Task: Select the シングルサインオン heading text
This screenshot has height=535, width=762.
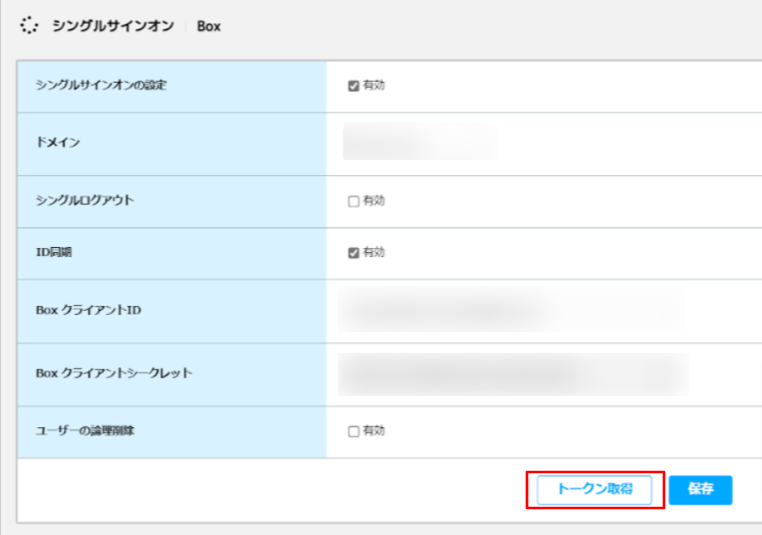Action: pyautogui.click(x=113, y=26)
